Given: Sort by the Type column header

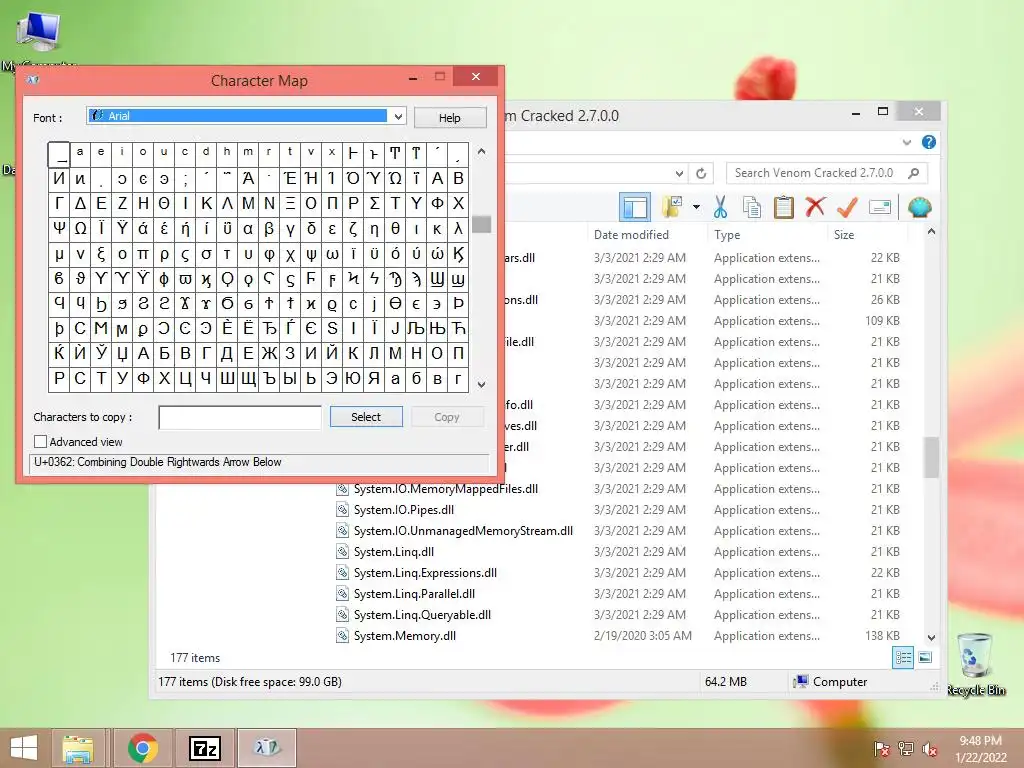Looking at the screenshot, I should tap(727, 234).
